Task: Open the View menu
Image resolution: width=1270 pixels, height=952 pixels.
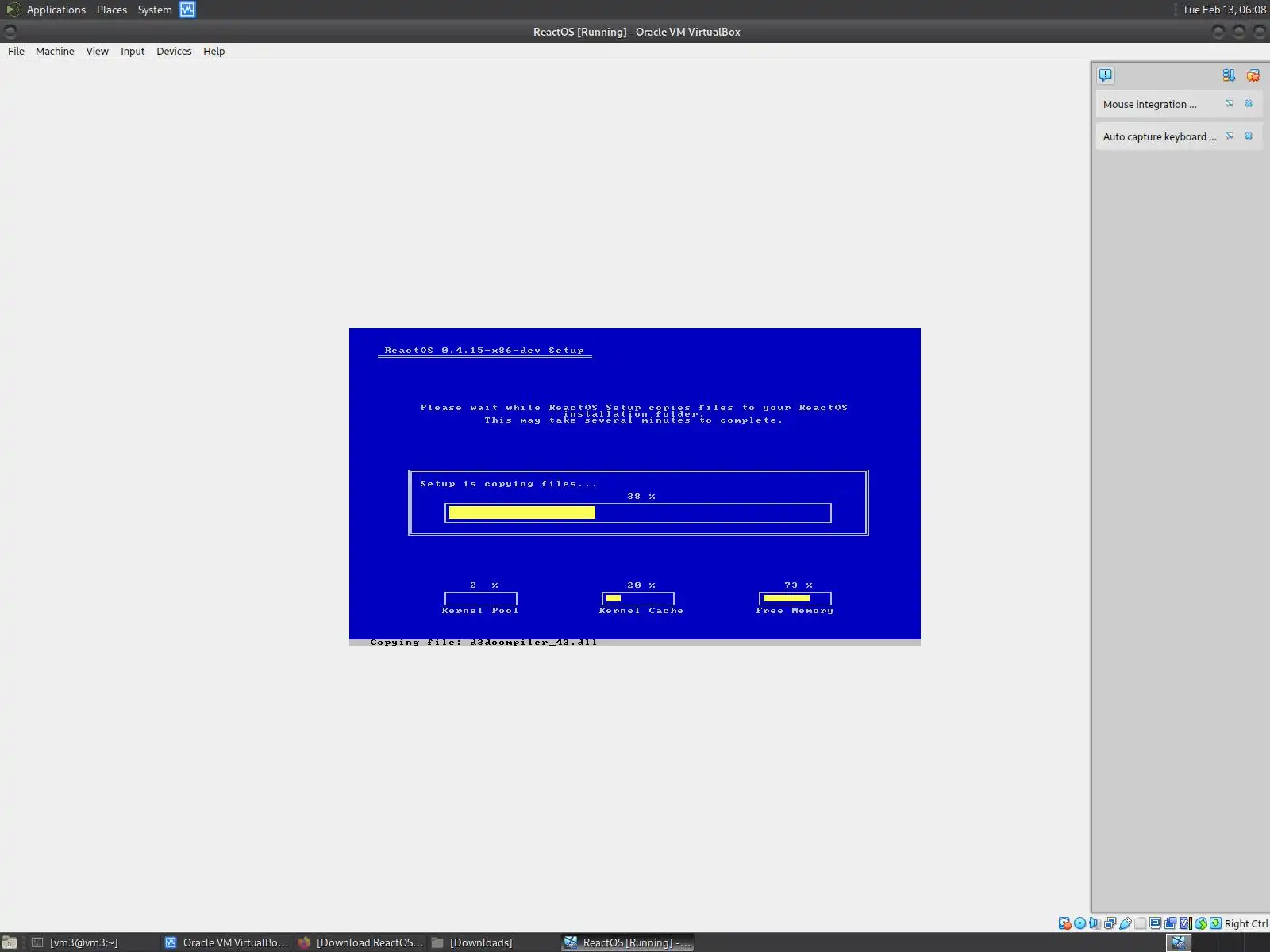Action: pos(97,51)
